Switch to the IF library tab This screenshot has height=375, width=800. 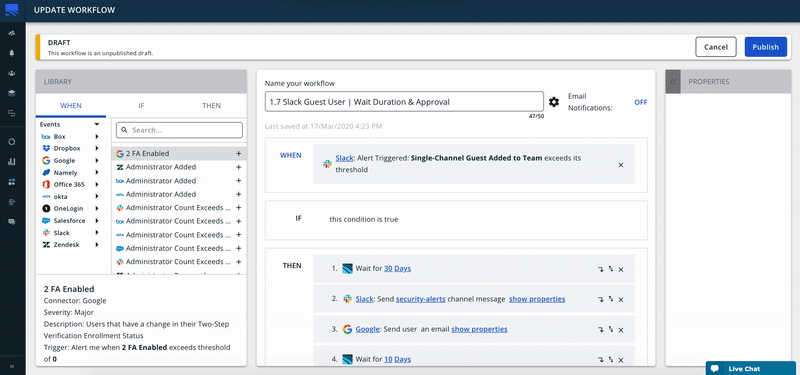[x=141, y=106]
